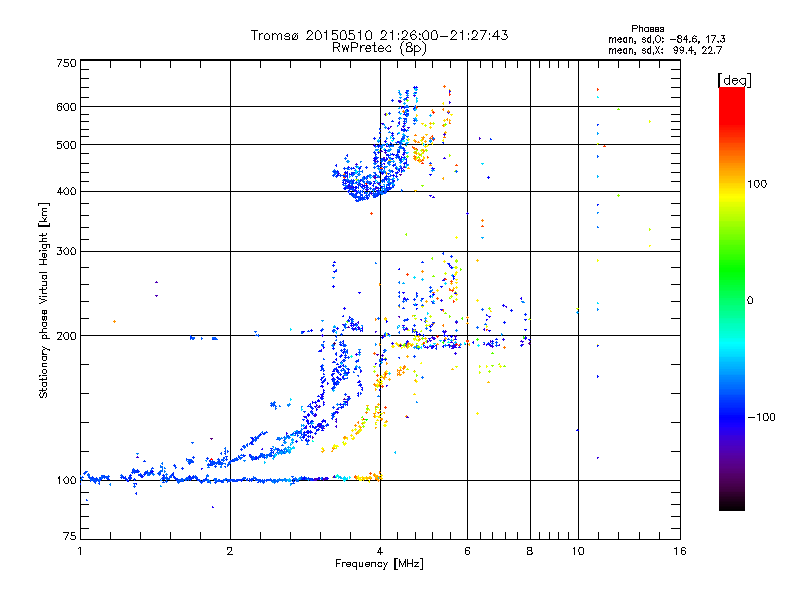Select the 'mean, sd,X: 99.4, 22.7' line
This screenshot has width=800, height=600.
point(665,50)
